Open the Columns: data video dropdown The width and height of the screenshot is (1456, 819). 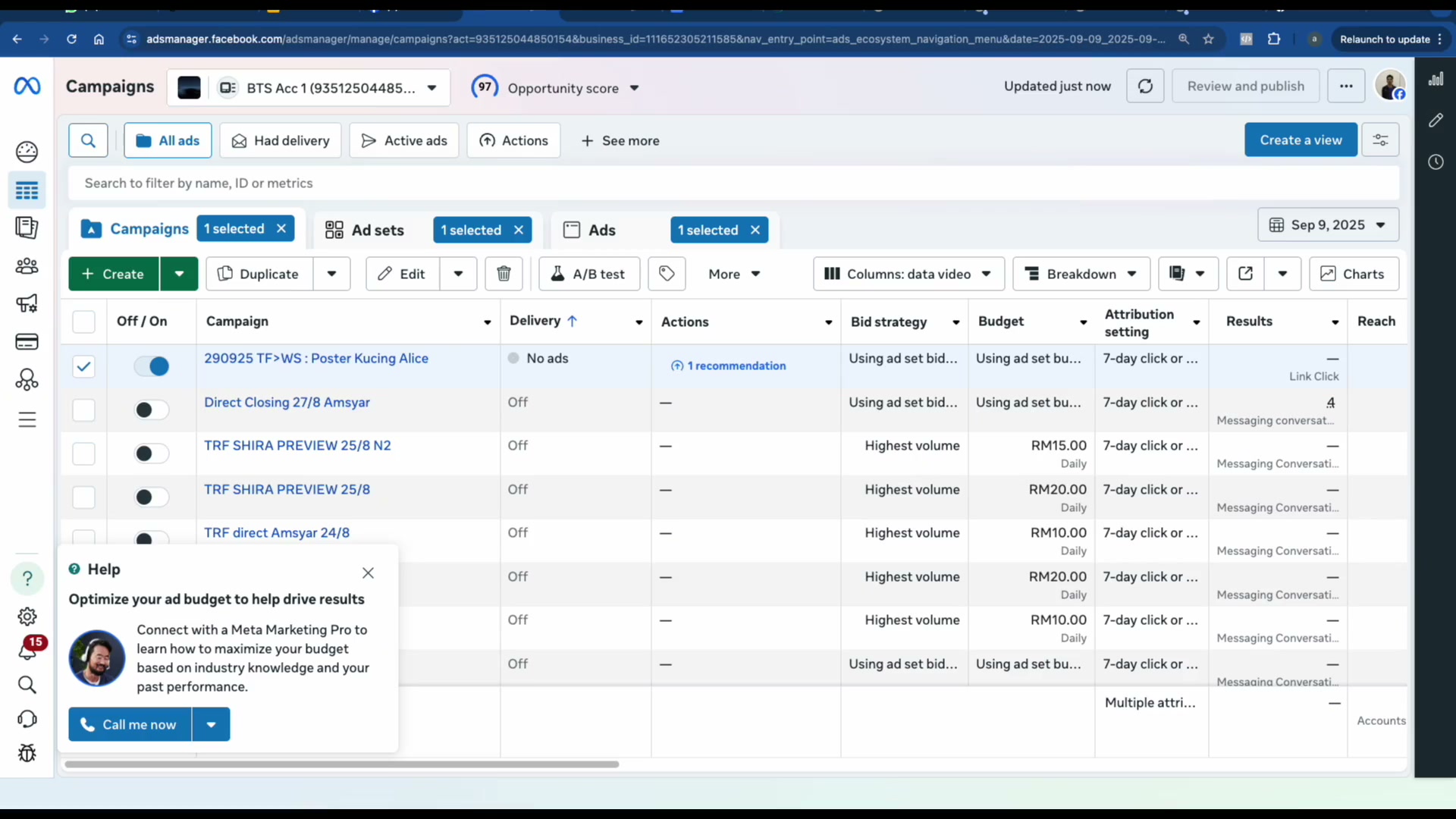coord(908,274)
